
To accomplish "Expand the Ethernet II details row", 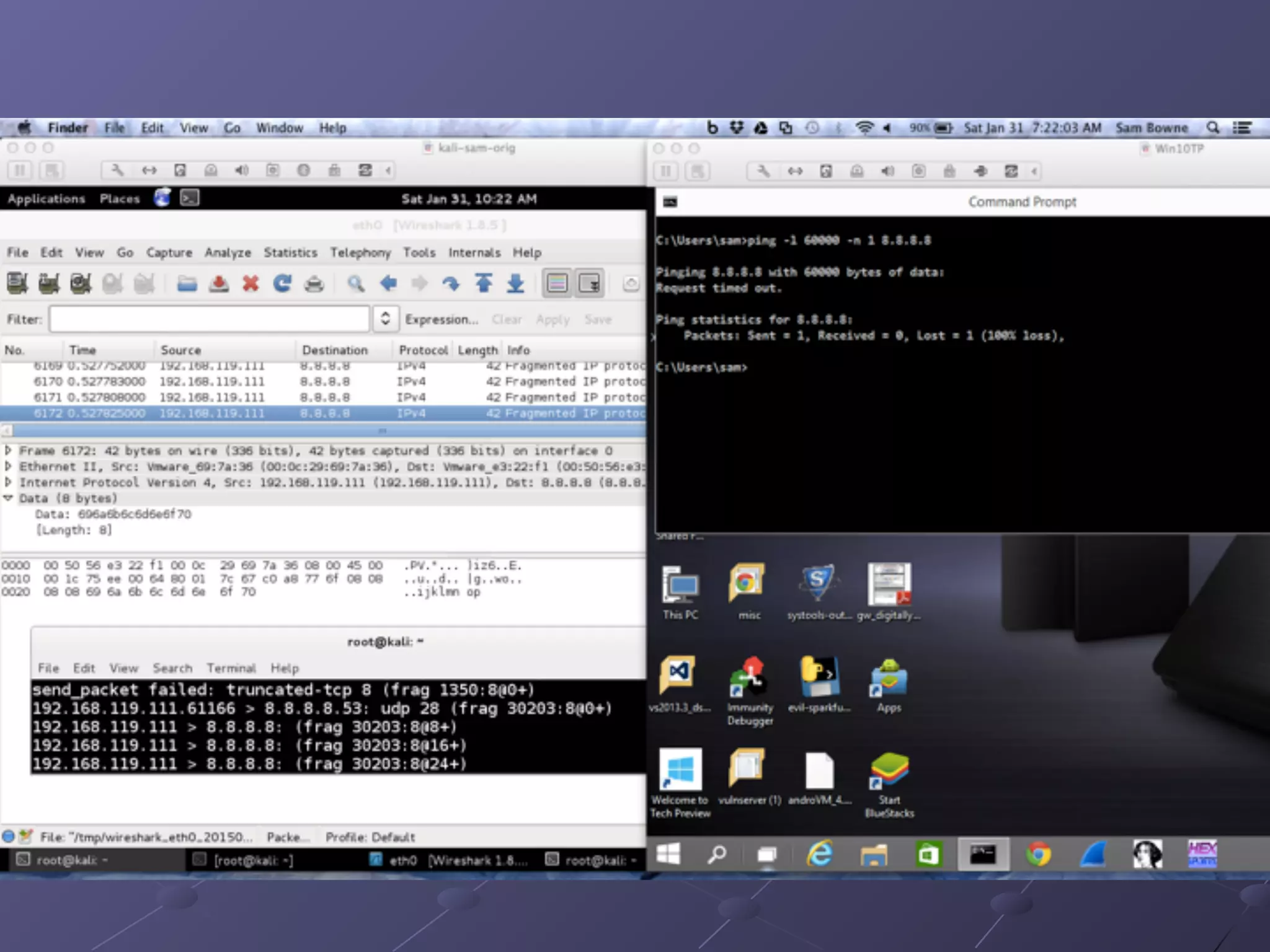I will [8, 466].
